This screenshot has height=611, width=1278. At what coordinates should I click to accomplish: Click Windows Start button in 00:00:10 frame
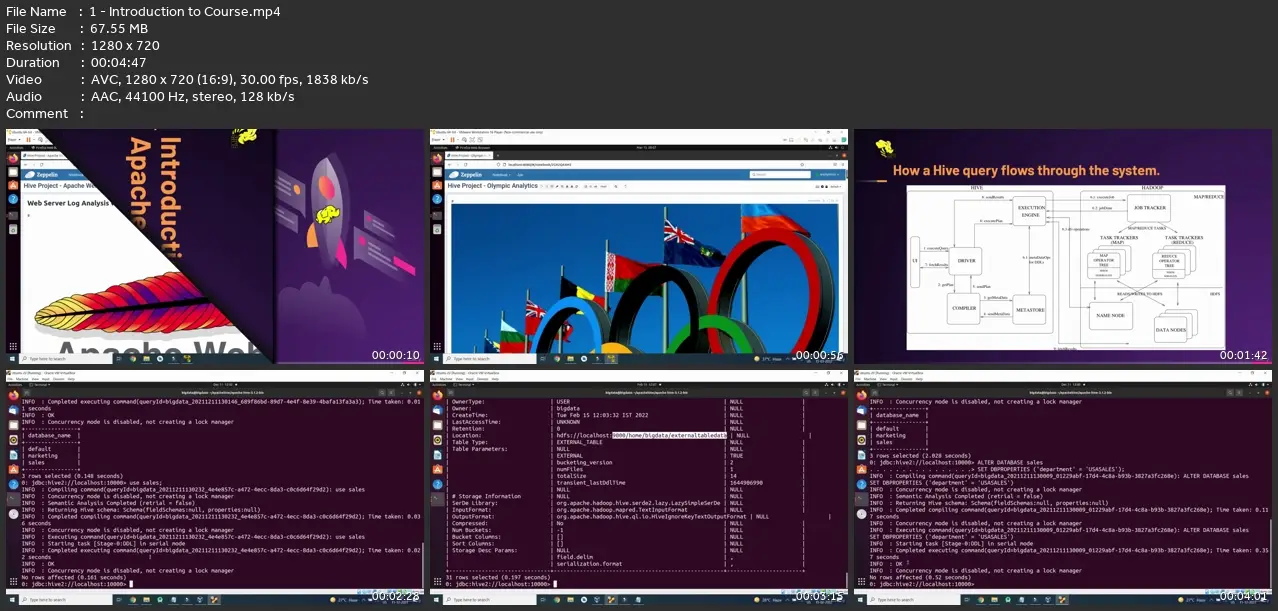pos(11,359)
